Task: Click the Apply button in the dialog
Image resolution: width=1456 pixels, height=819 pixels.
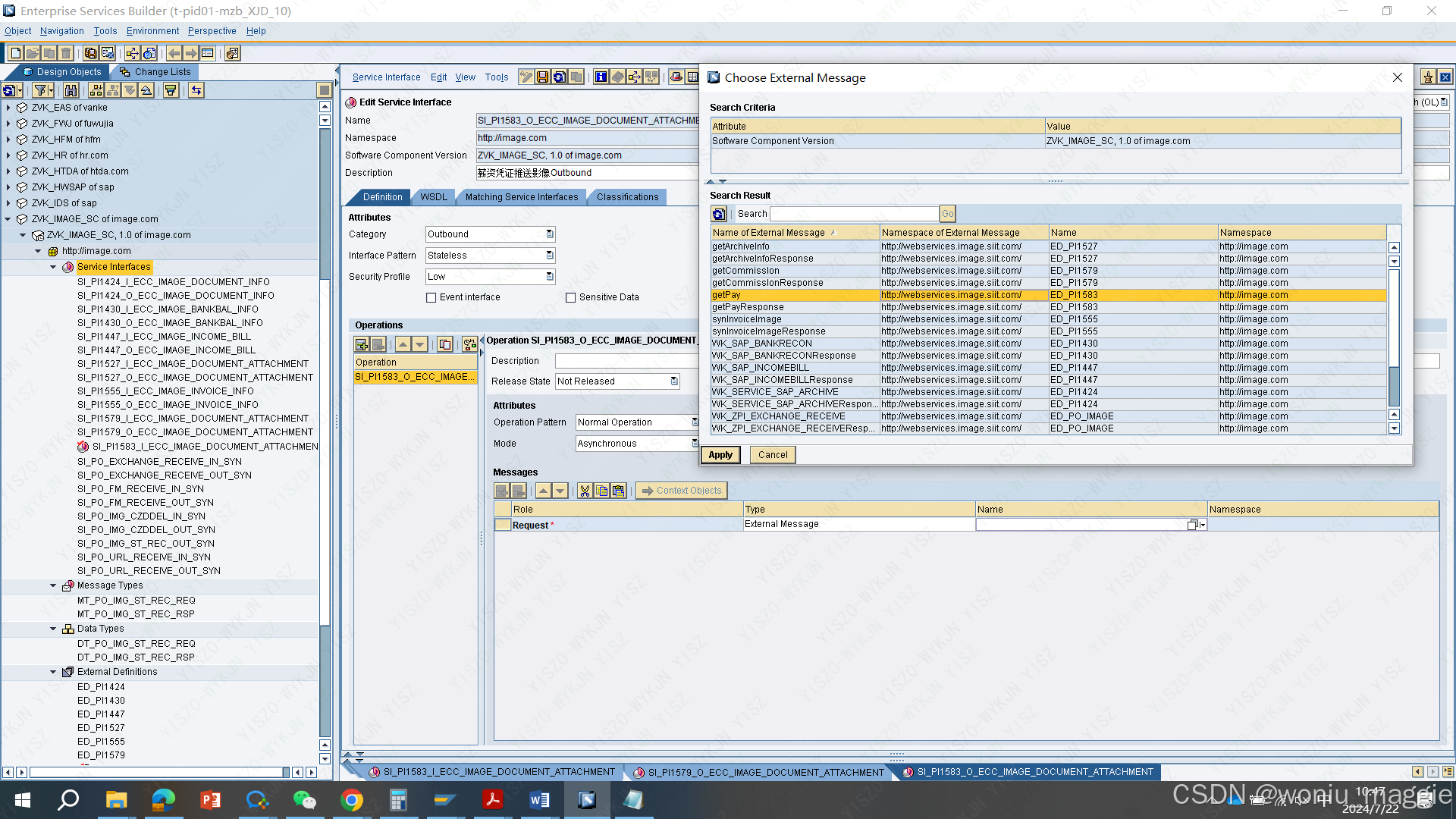Action: [720, 455]
